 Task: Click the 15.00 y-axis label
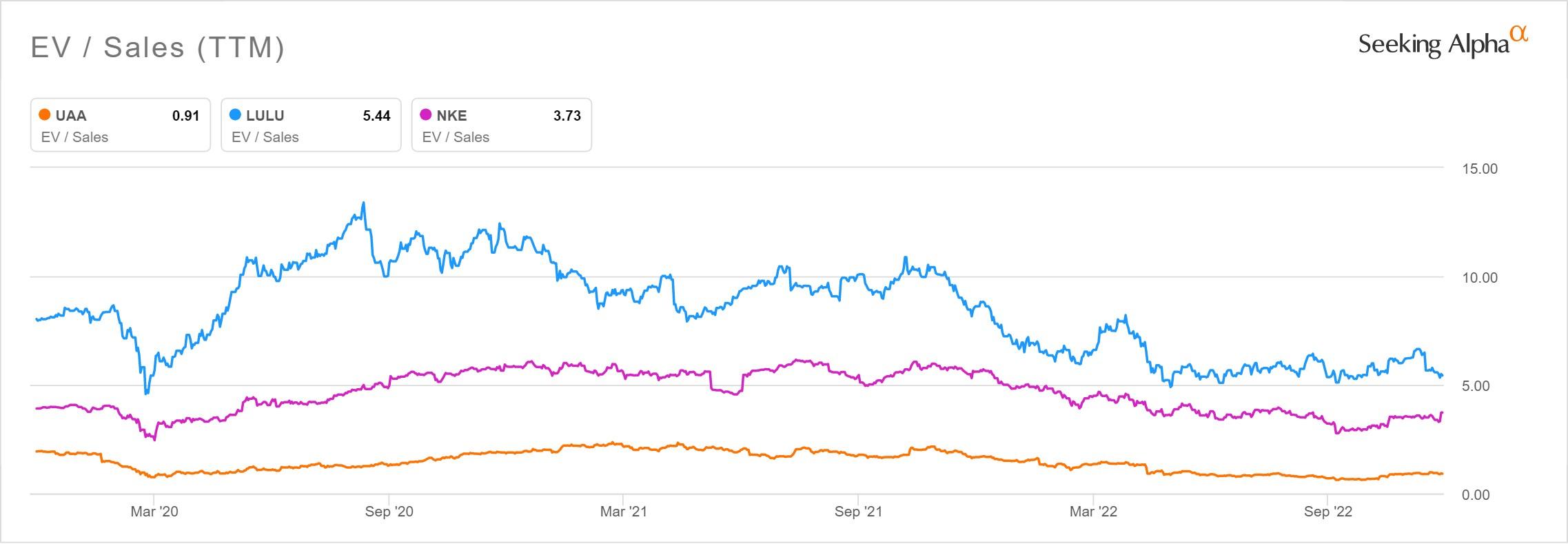coord(1479,169)
